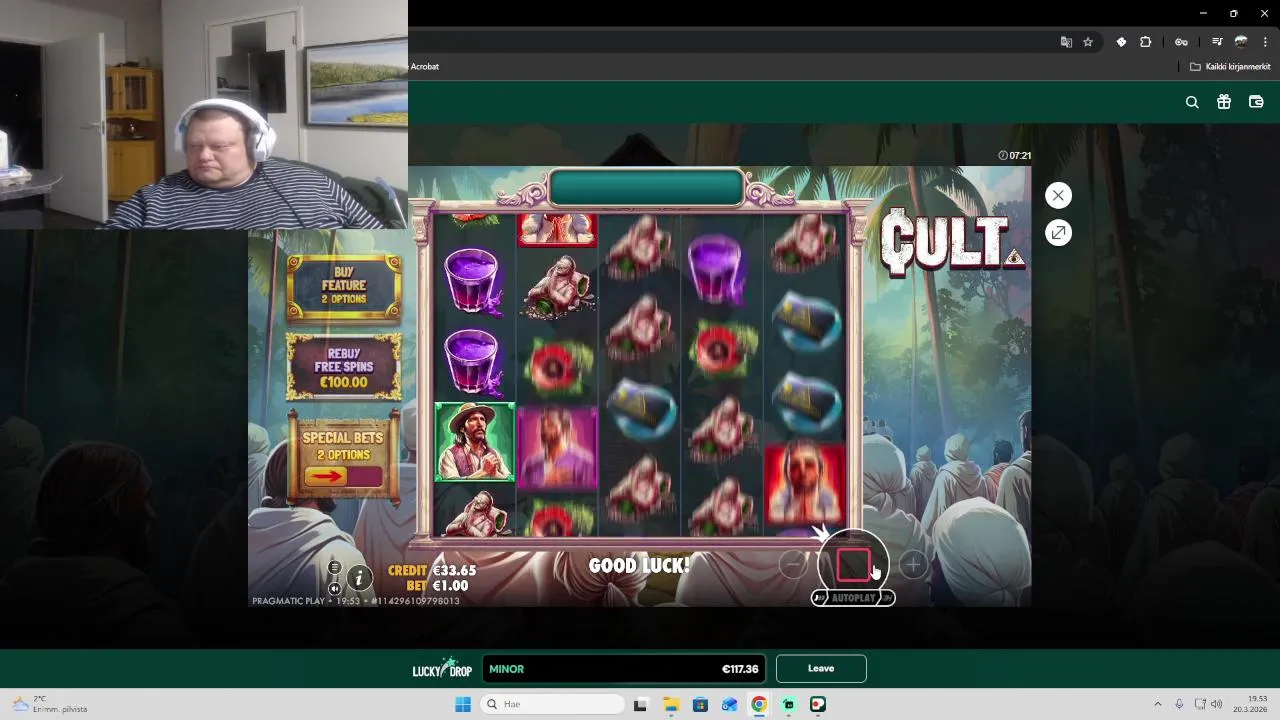Open the Autoplay settings
The width and height of the screenshot is (1280, 720).
tap(853, 598)
